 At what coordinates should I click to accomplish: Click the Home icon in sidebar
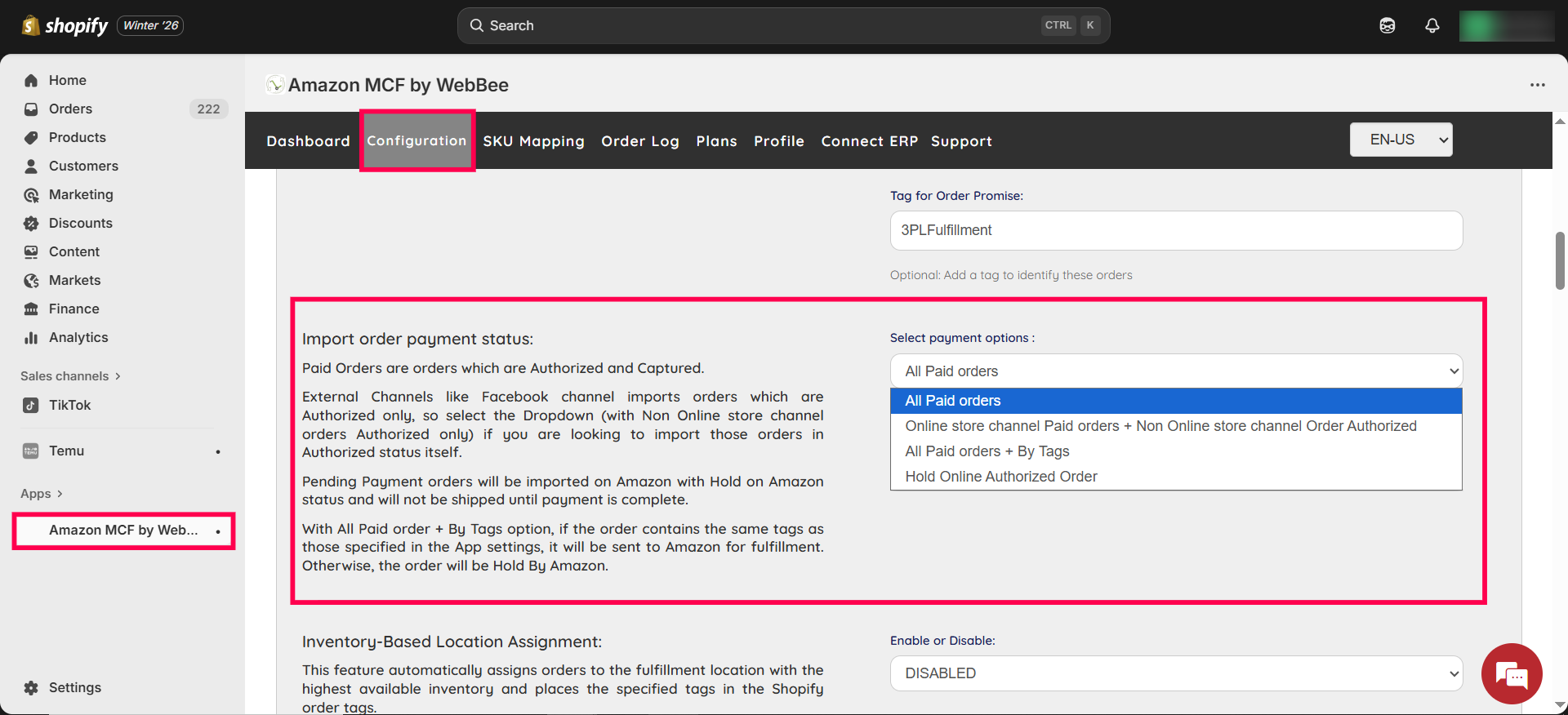click(x=31, y=80)
